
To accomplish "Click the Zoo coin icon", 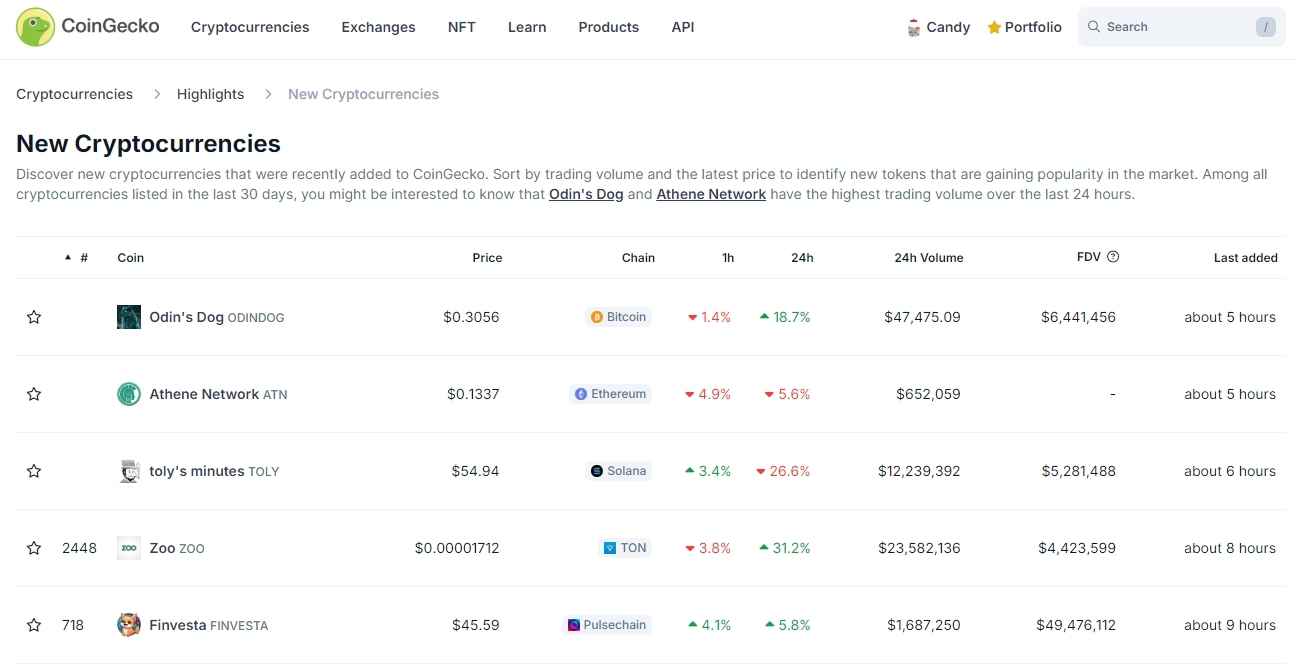I will tap(129, 548).
